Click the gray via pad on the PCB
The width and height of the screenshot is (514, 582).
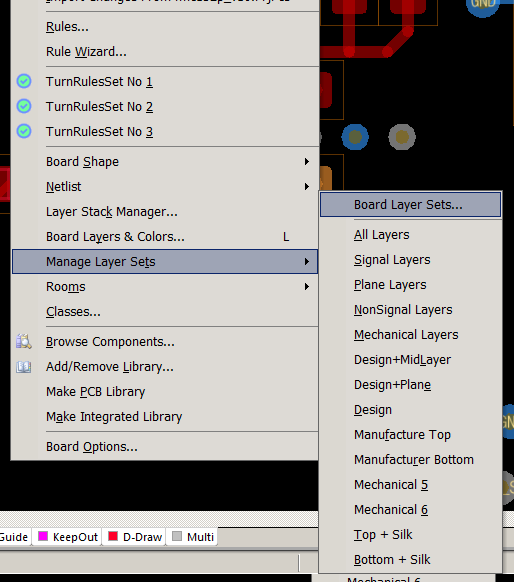(x=402, y=137)
